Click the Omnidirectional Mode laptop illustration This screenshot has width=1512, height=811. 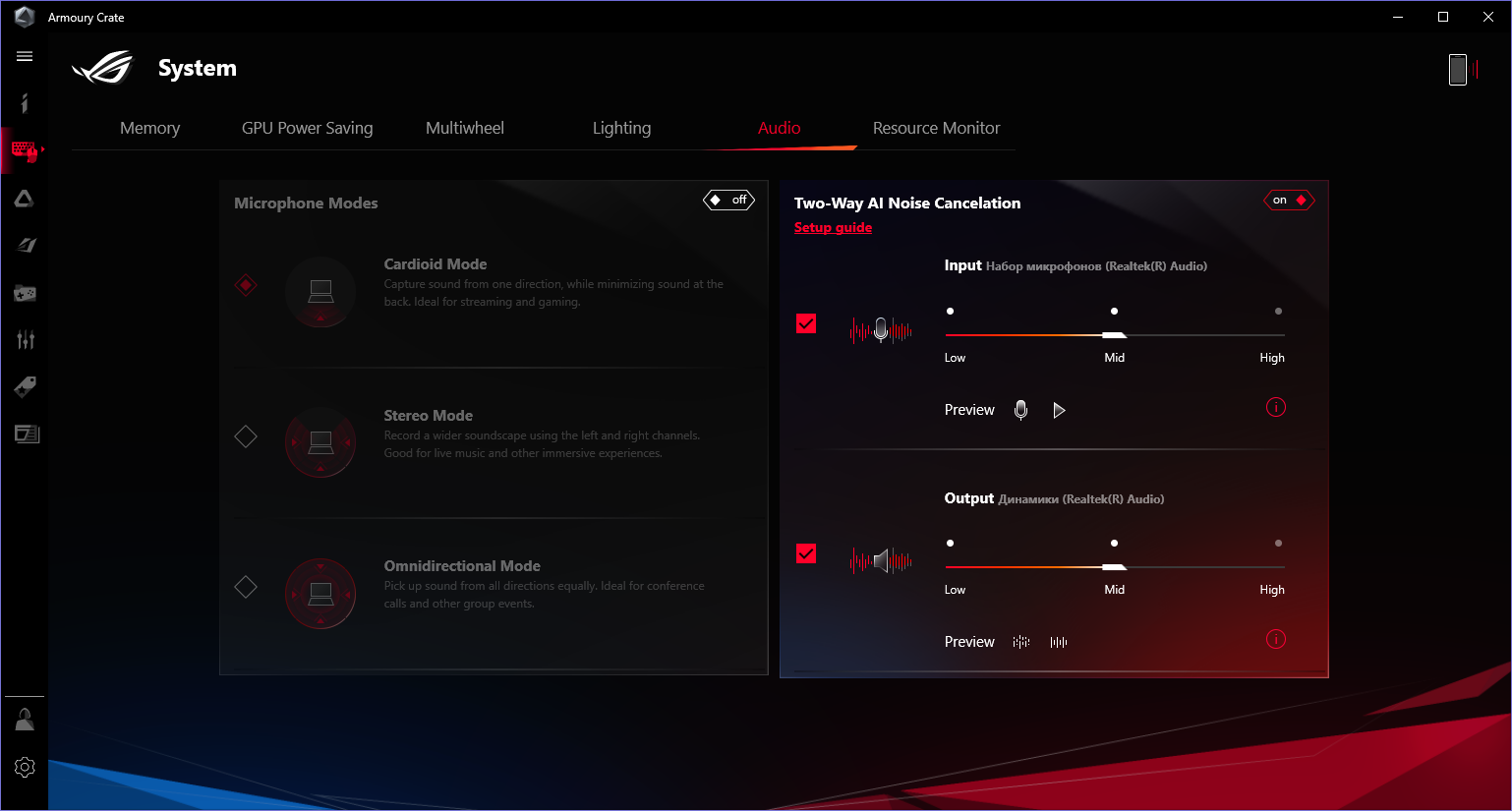point(320,594)
